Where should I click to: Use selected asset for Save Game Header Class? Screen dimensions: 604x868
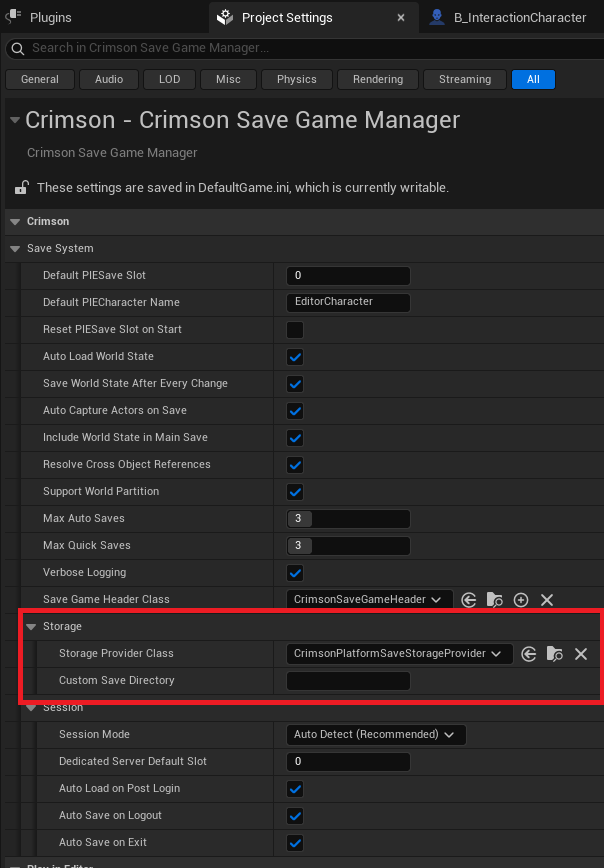click(x=468, y=600)
